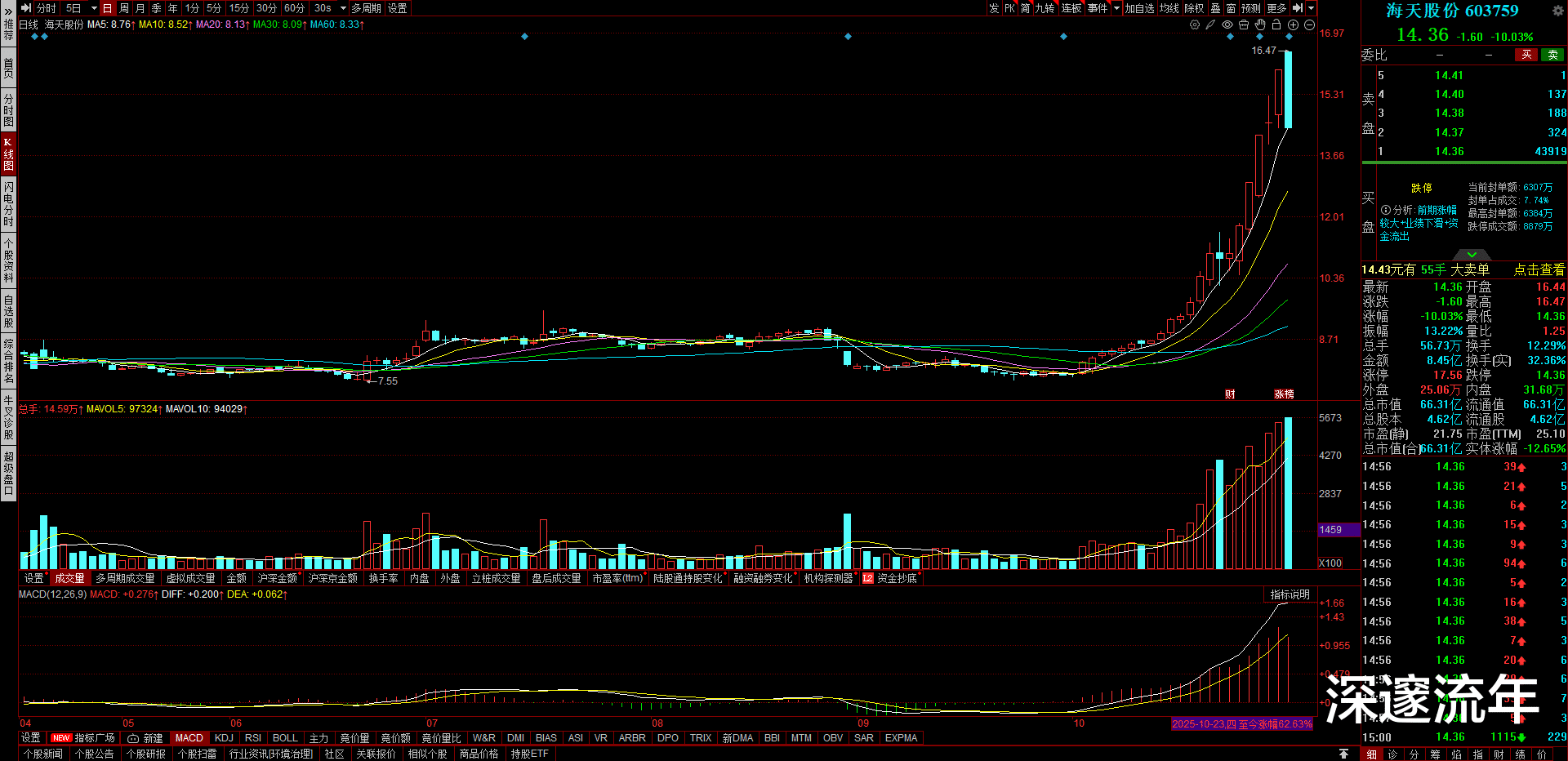Select the 换手率 turnover indicator tab
This screenshot has width=1568, height=761.
[383, 578]
